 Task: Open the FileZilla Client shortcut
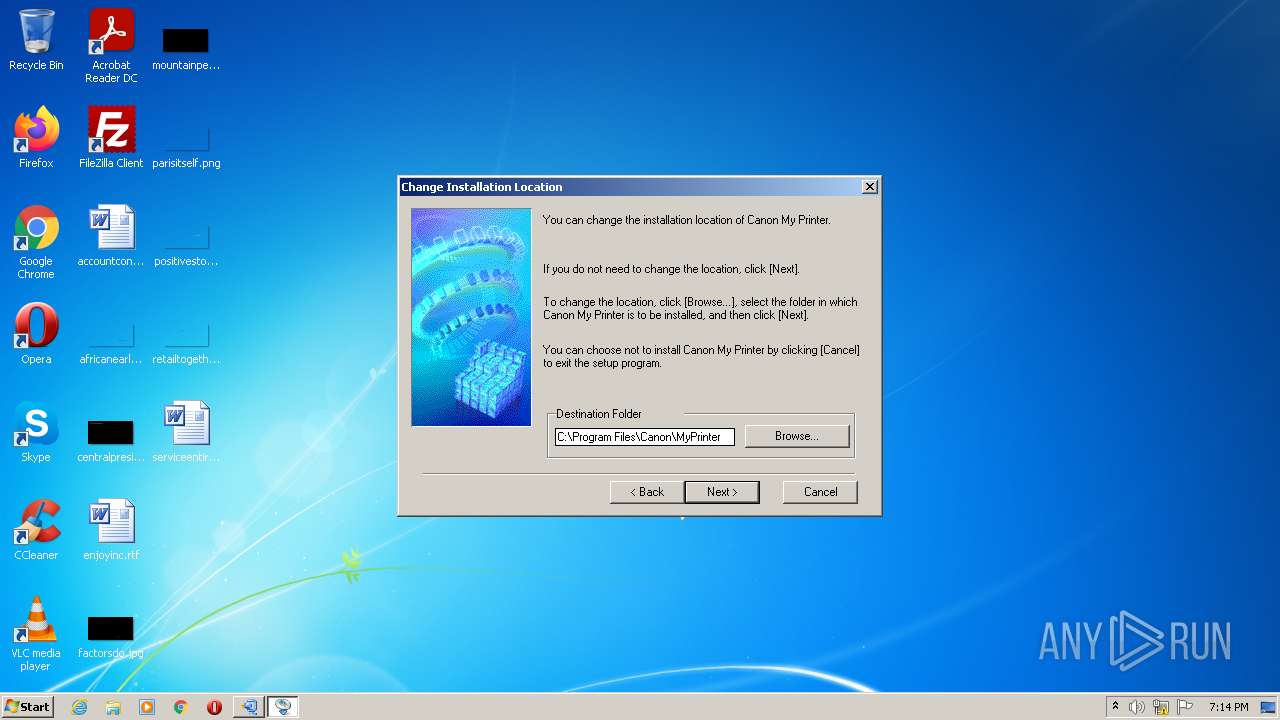tap(111, 139)
